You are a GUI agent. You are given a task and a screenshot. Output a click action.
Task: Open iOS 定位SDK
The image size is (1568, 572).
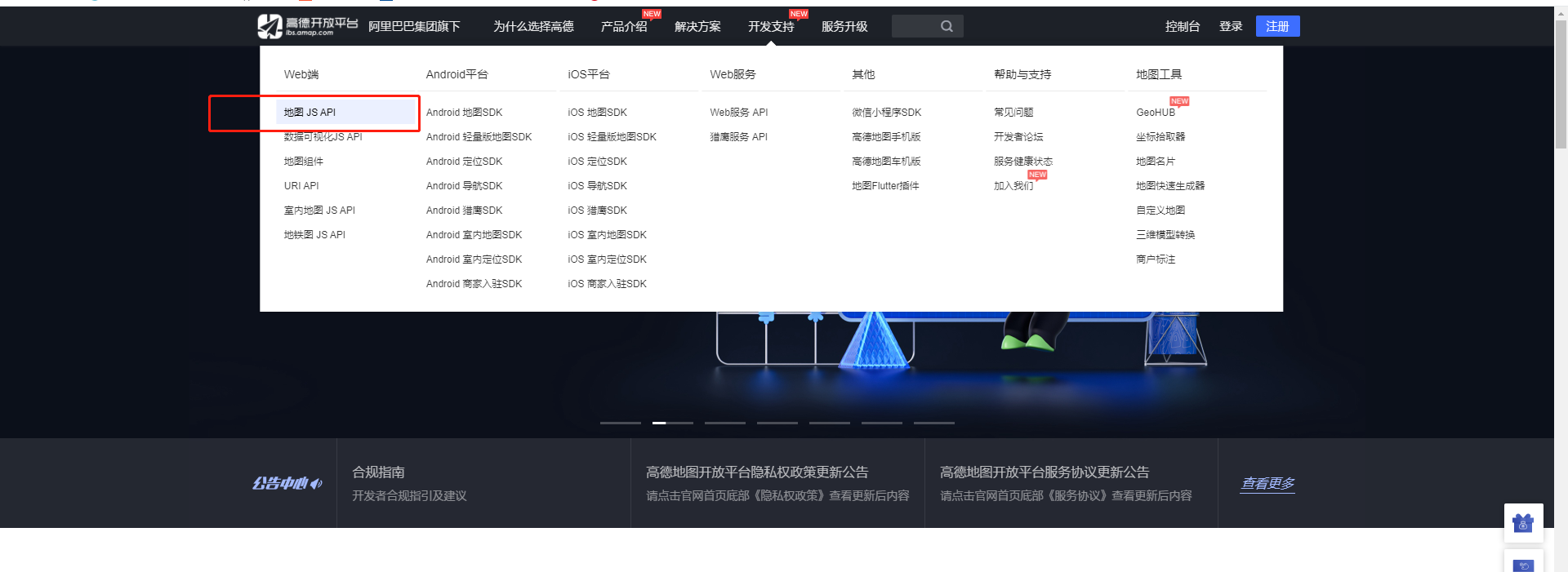(x=597, y=162)
